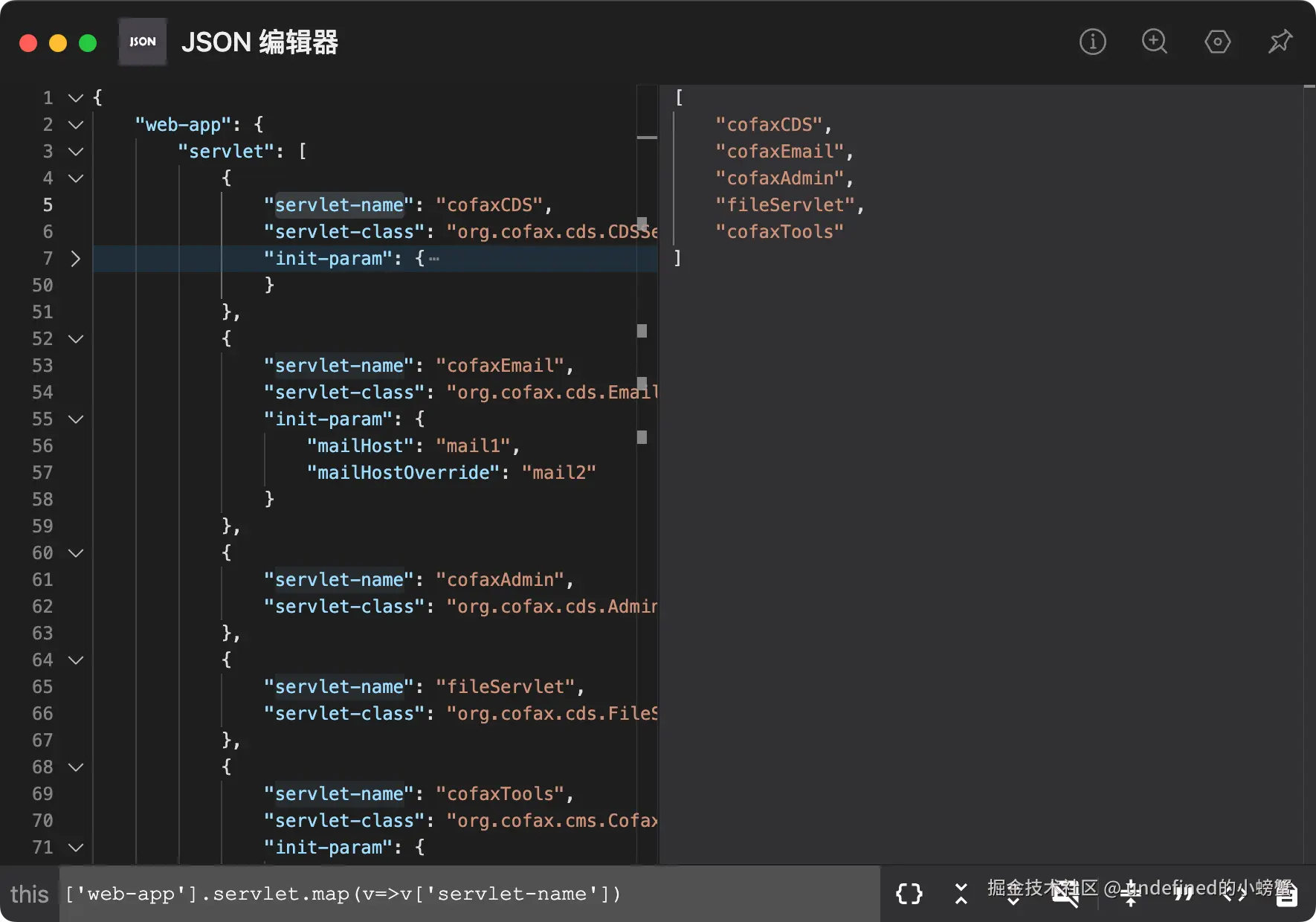Click the "init-param" key on line 7
This screenshot has width=1316, height=922.
(328, 258)
